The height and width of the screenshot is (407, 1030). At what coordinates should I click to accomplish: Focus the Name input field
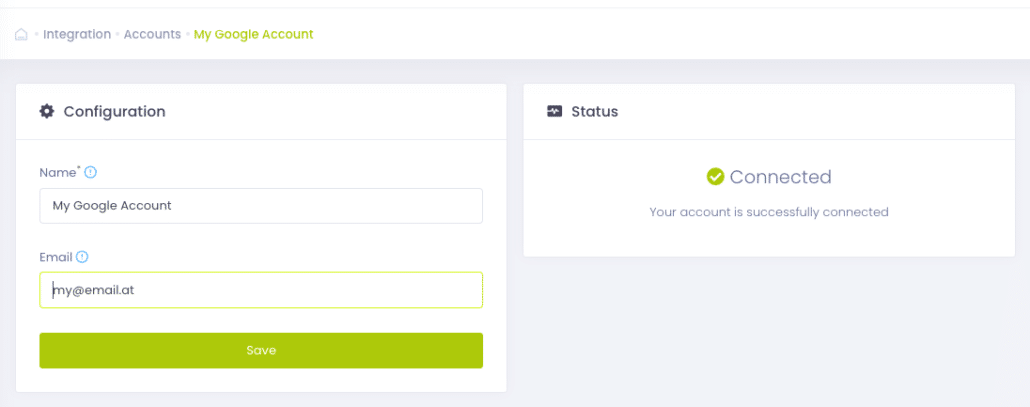[260, 205]
